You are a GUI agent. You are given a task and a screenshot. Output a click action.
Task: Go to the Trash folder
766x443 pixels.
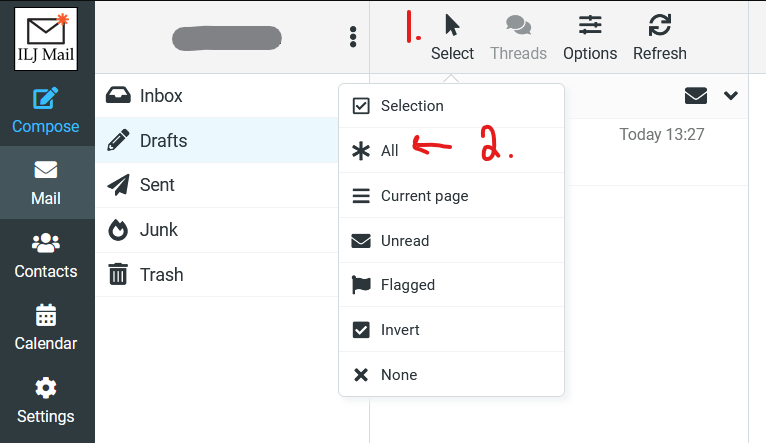[x=161, y=275]
